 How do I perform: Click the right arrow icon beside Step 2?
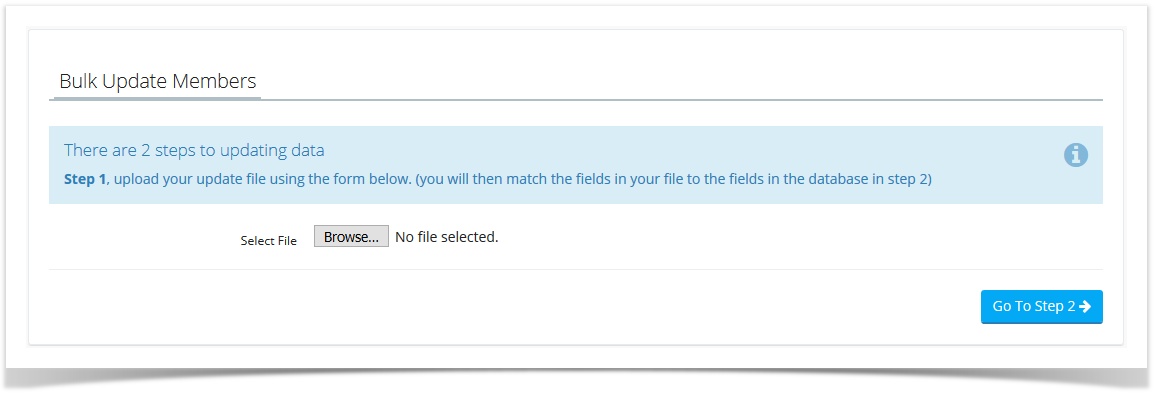point(1085,307)
